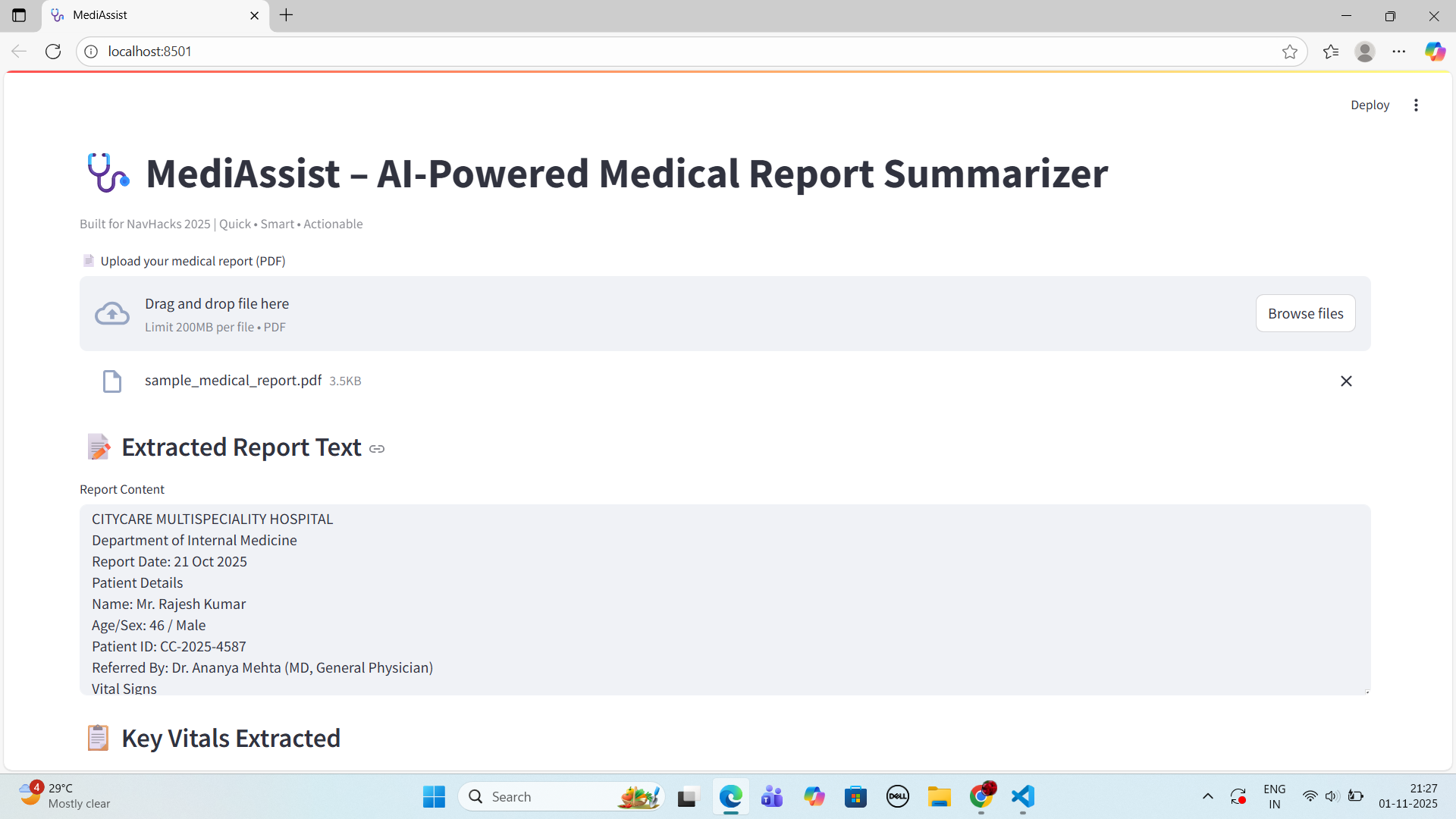
Task: Add this page to favorites star
Action: click(x=1289, y=52)
